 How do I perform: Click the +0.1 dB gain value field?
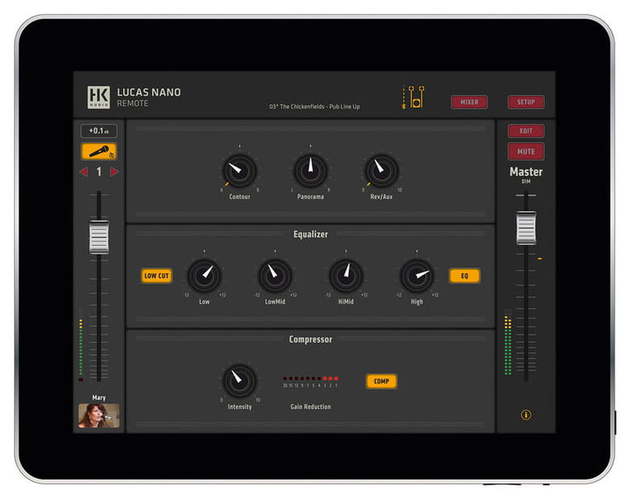pyautogui.click(x=99, y=131)
